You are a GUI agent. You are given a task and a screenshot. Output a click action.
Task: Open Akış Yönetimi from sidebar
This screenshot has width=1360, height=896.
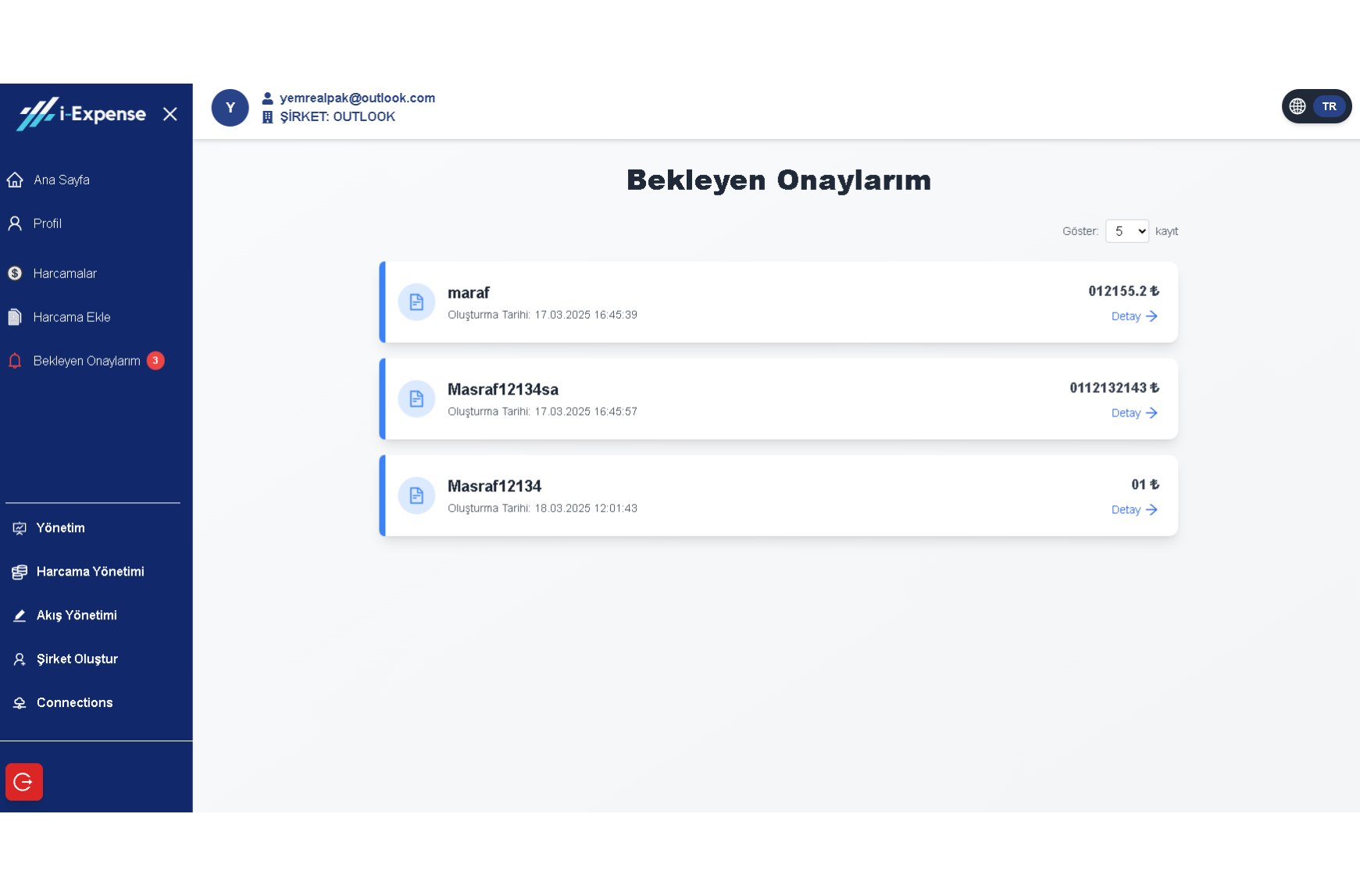(x=77, y=616)
